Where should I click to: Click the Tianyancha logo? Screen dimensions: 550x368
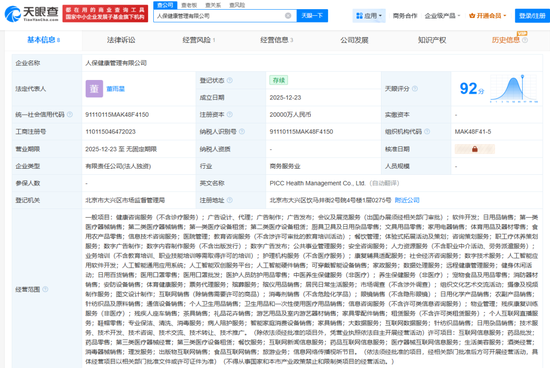pos(31,13)
